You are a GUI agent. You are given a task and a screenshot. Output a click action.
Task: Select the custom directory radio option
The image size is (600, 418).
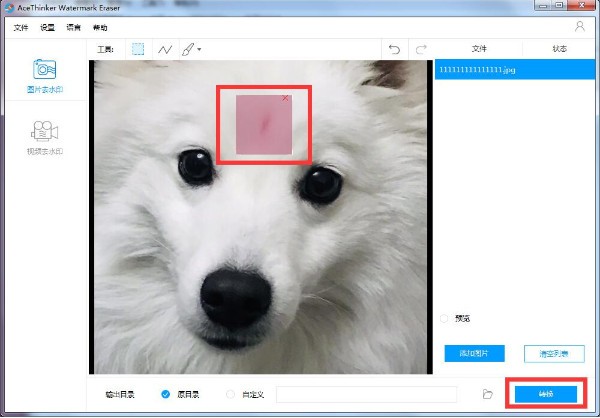[230, 394]
